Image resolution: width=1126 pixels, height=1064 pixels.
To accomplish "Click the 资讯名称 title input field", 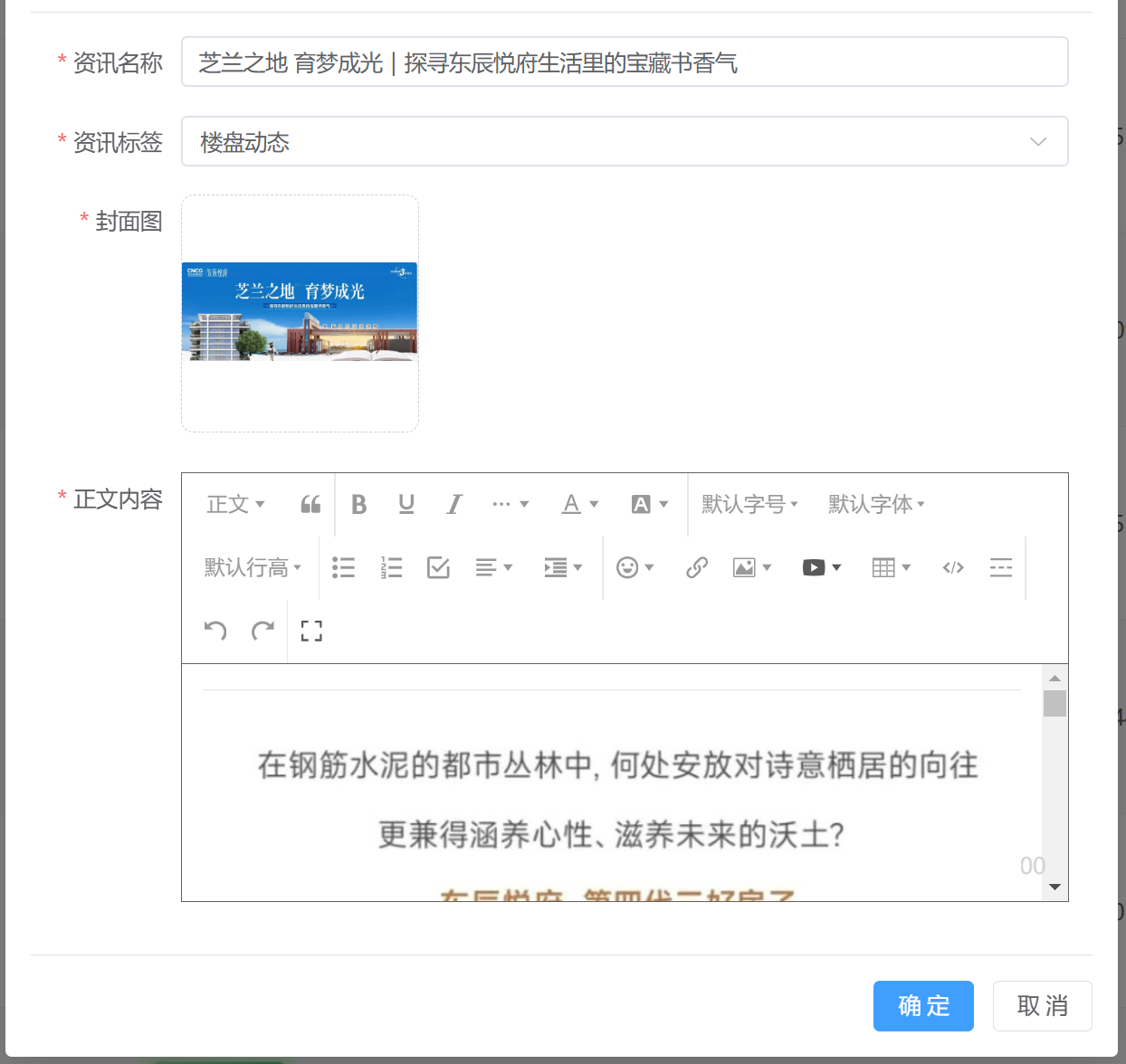I will [625, 62].
